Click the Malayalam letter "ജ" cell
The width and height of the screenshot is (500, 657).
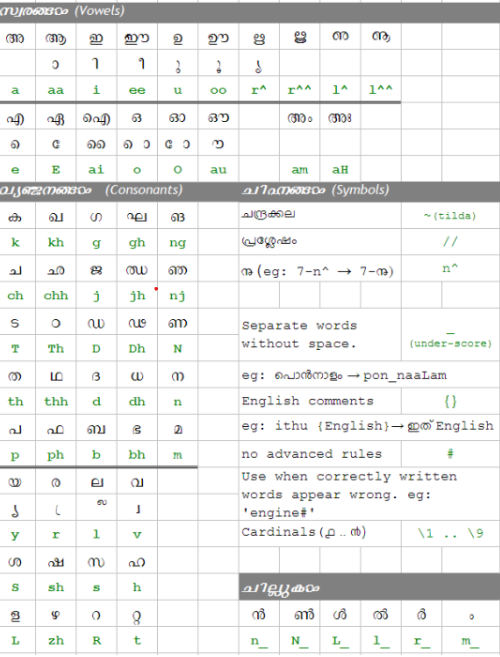click(96, 270)
